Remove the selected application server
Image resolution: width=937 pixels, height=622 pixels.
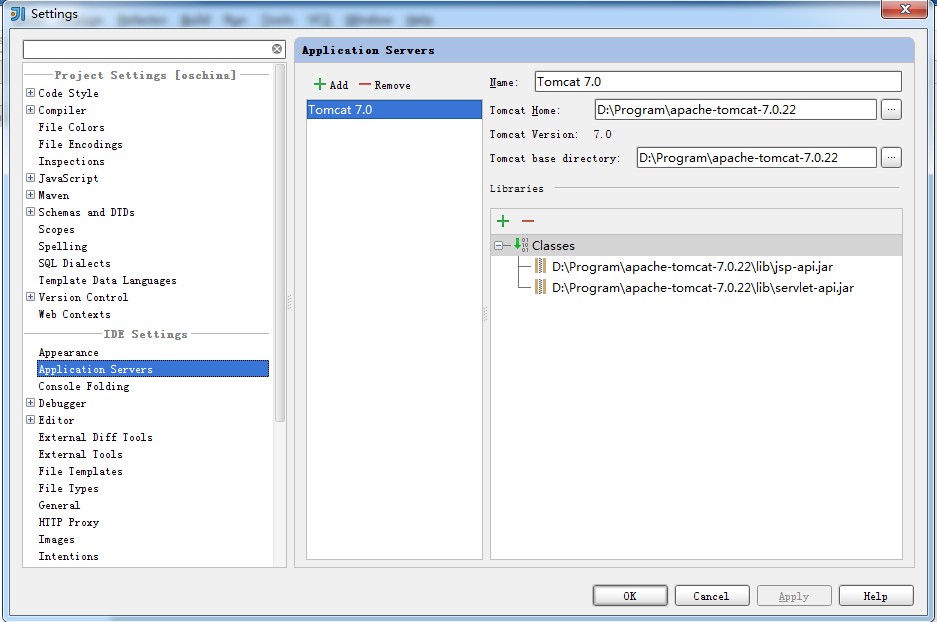pos(384,85)
